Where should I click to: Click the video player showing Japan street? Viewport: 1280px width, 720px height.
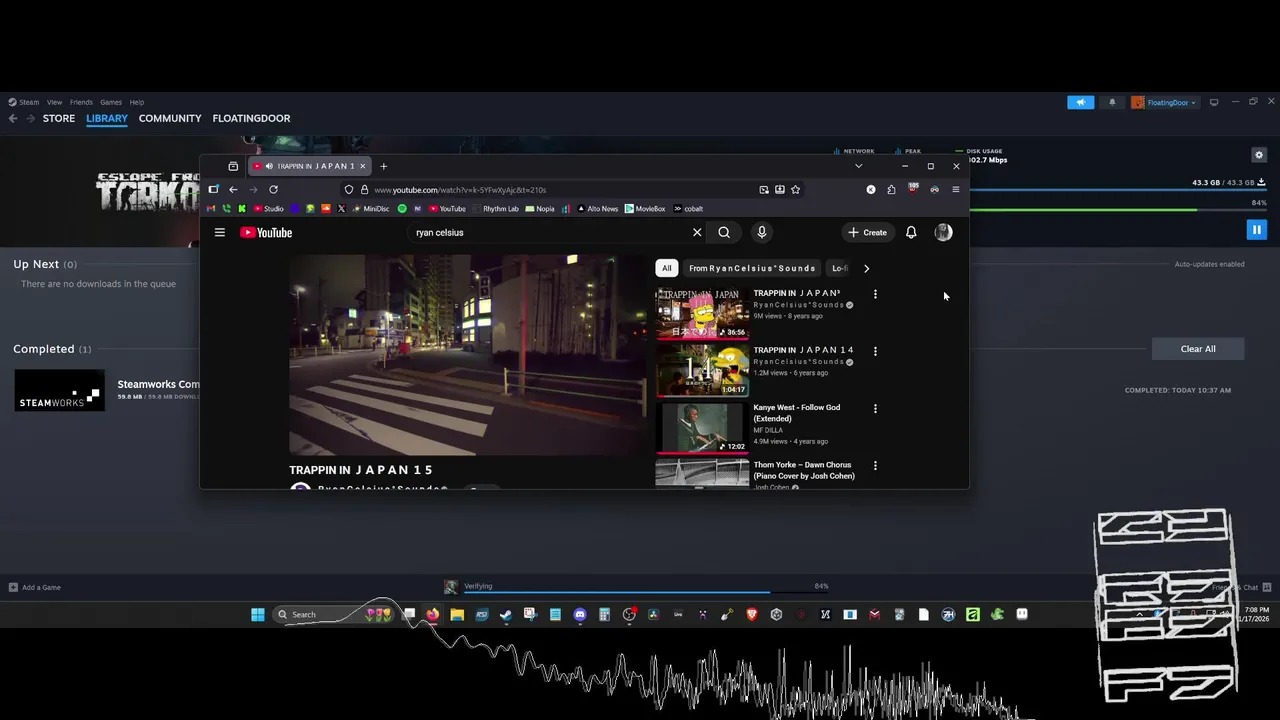coord(467,354)
